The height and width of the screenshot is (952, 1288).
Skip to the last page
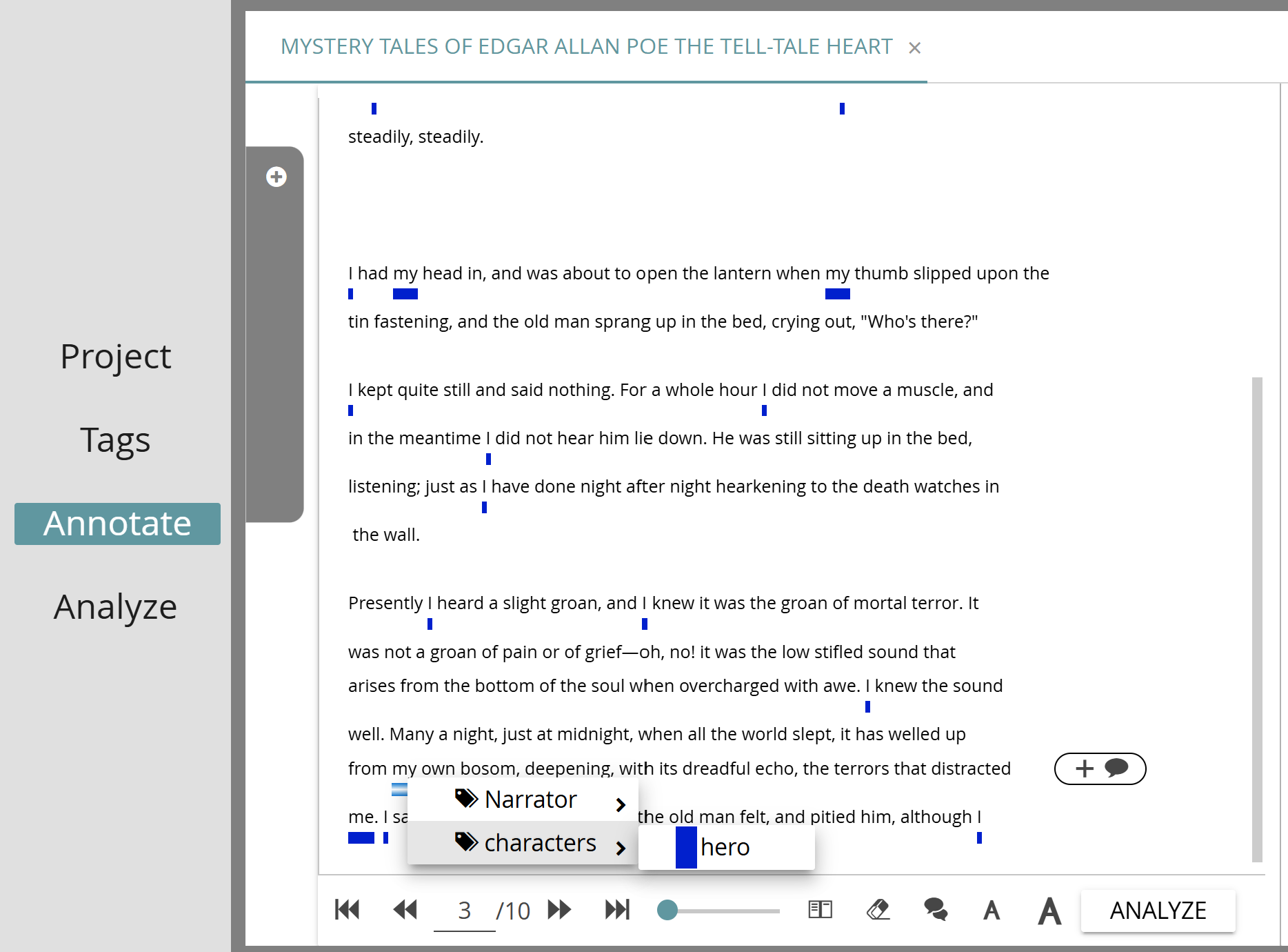pyautogui.click(x=617, y=910)
